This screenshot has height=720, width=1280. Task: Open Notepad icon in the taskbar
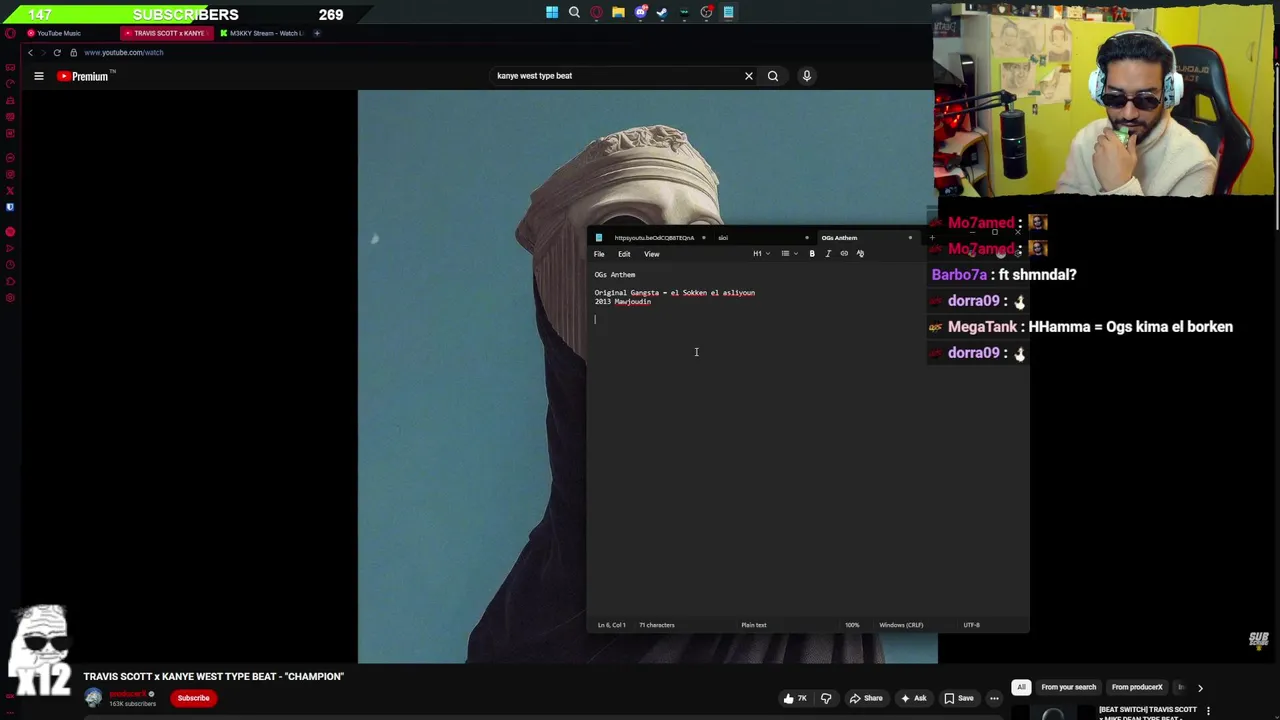click(x=728, y=12)
